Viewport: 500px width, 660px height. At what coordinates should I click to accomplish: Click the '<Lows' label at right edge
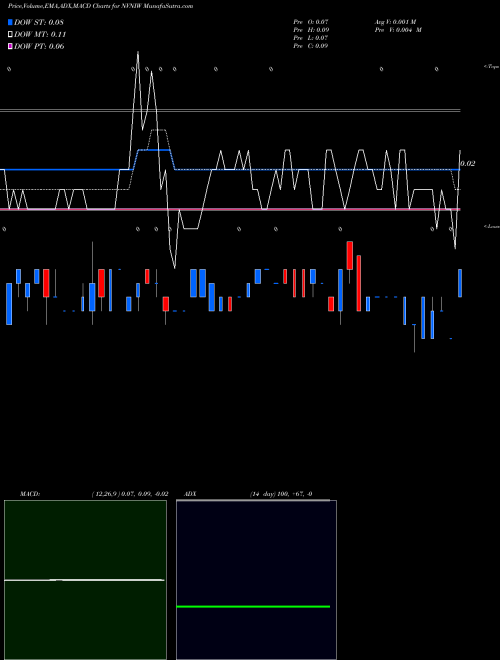[492, 226]
